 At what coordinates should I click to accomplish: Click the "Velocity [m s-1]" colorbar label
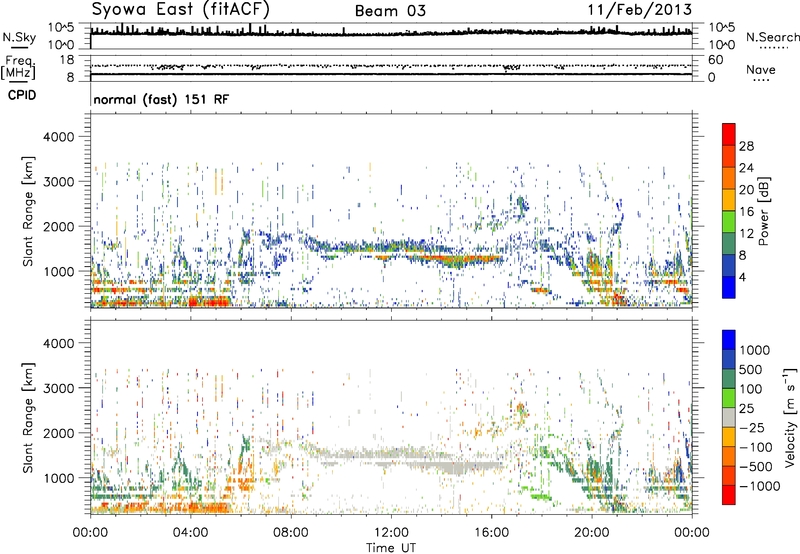coord(790,417)
